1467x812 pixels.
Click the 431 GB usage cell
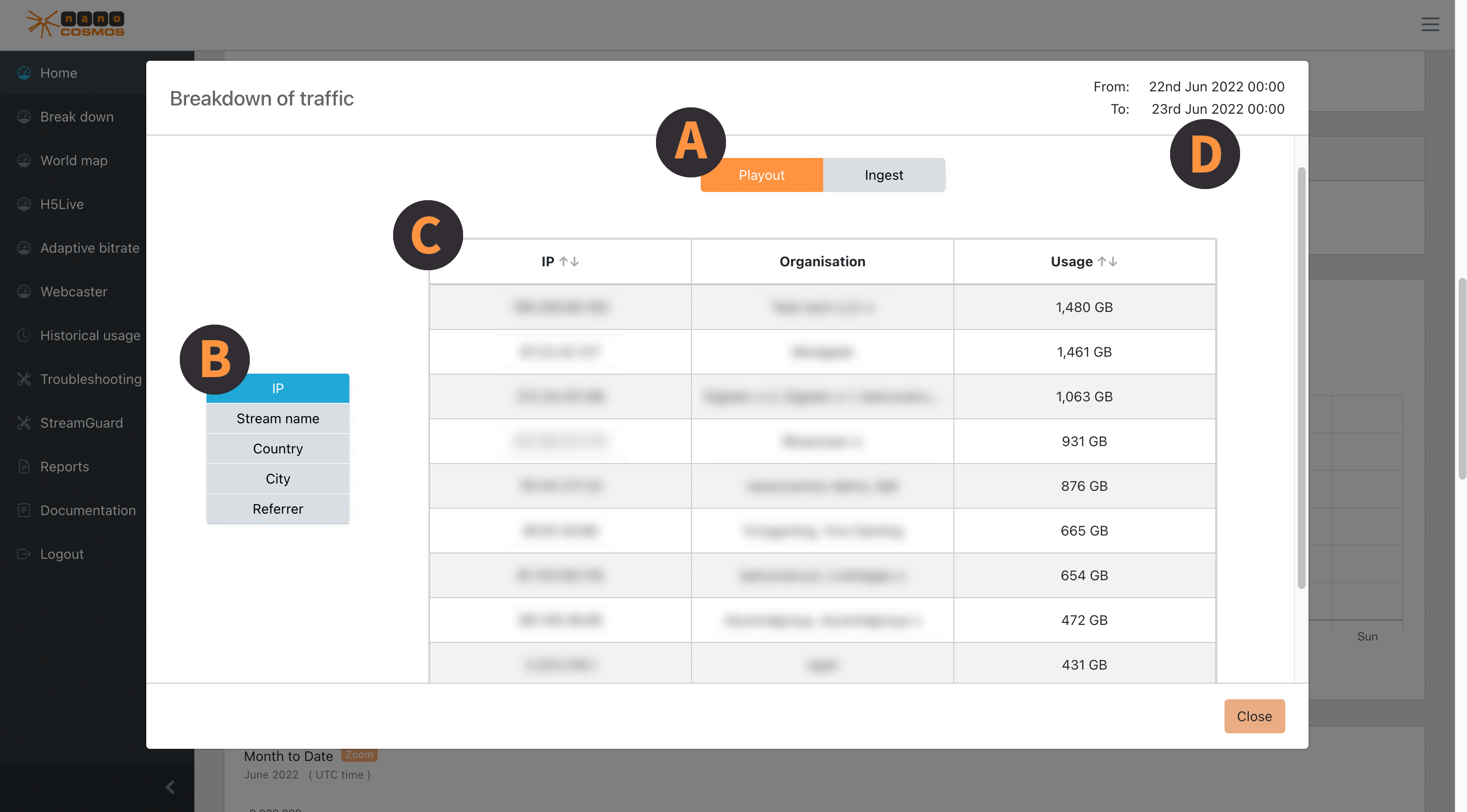tap(1084, 664)
